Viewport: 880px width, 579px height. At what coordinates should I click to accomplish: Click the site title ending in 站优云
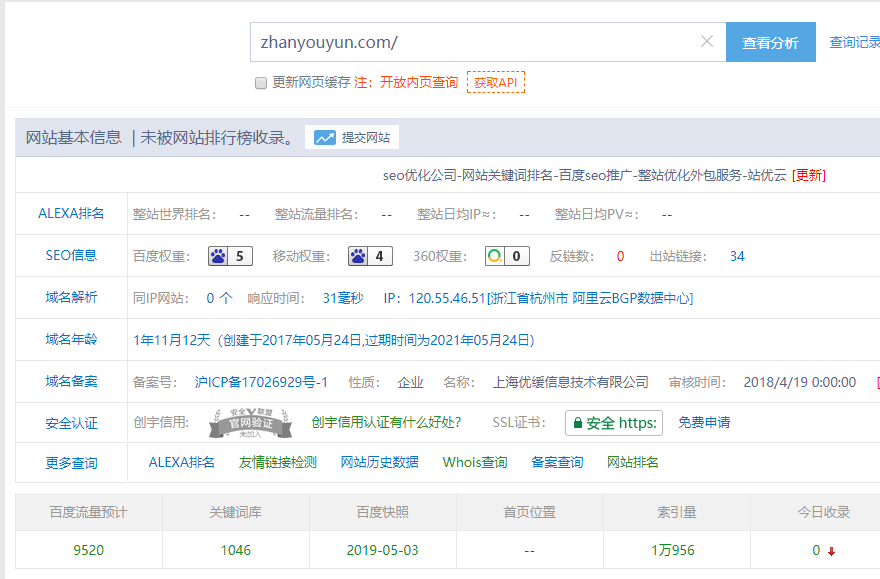click(584, 176)
